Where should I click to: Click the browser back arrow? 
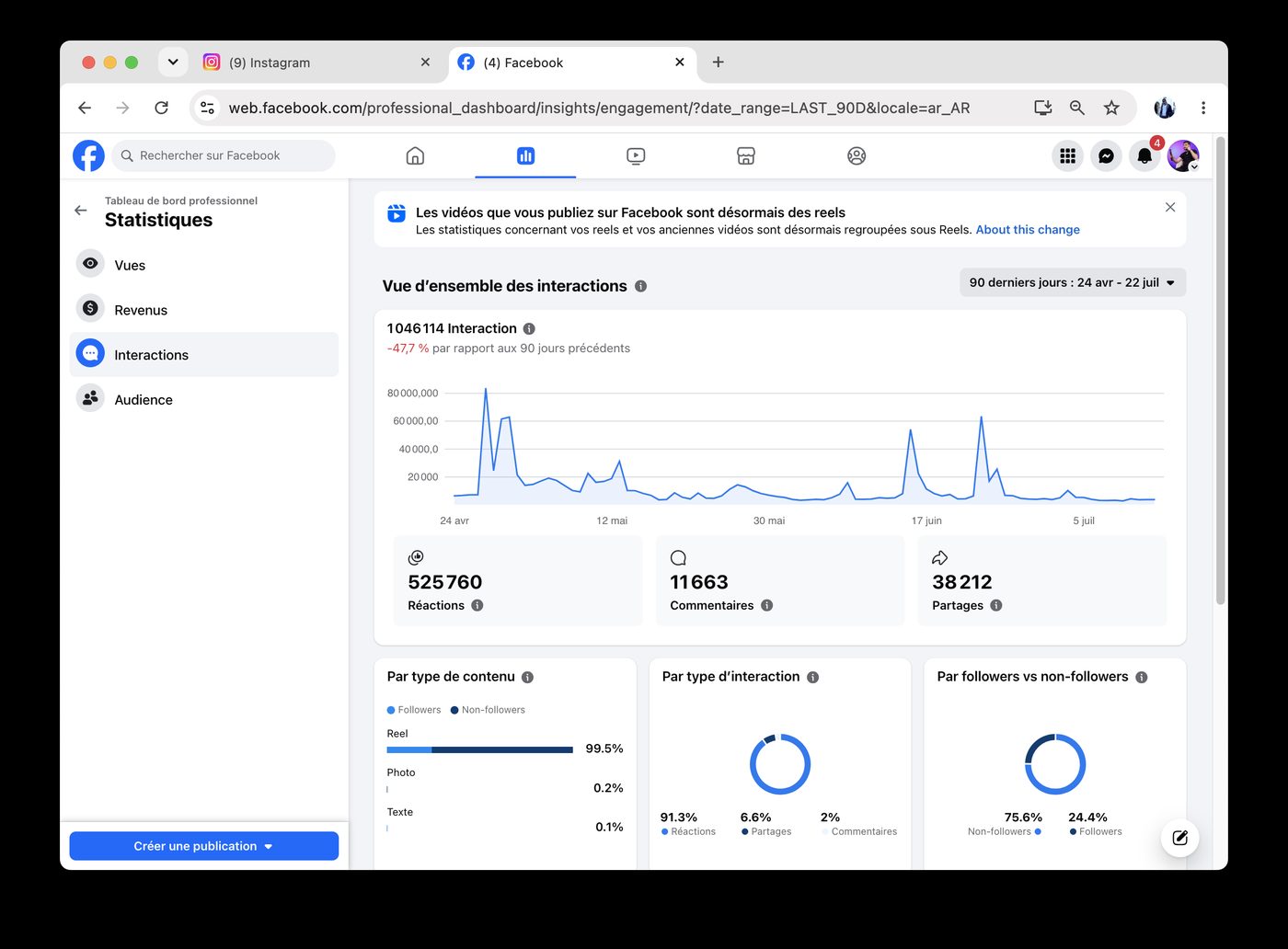coord(85,108)
